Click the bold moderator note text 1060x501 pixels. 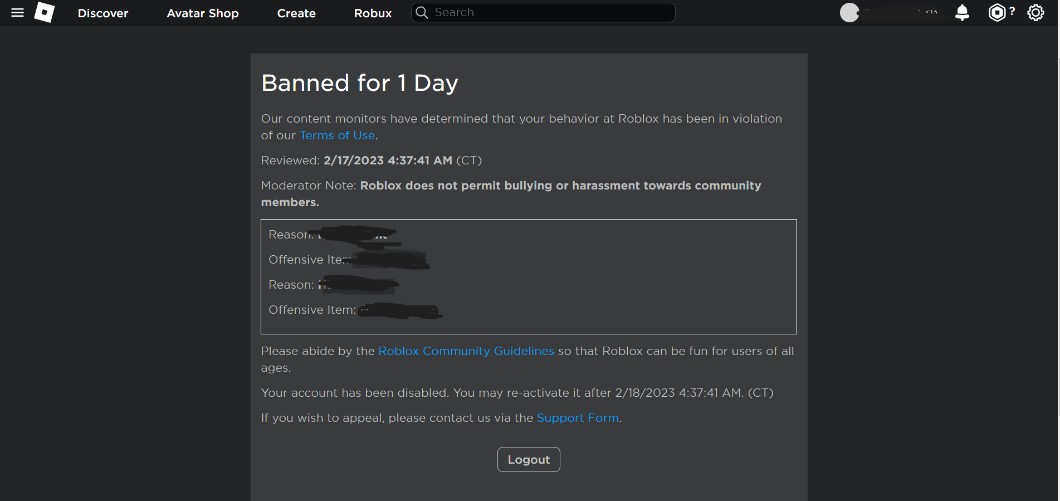click(x=560, y=186)
